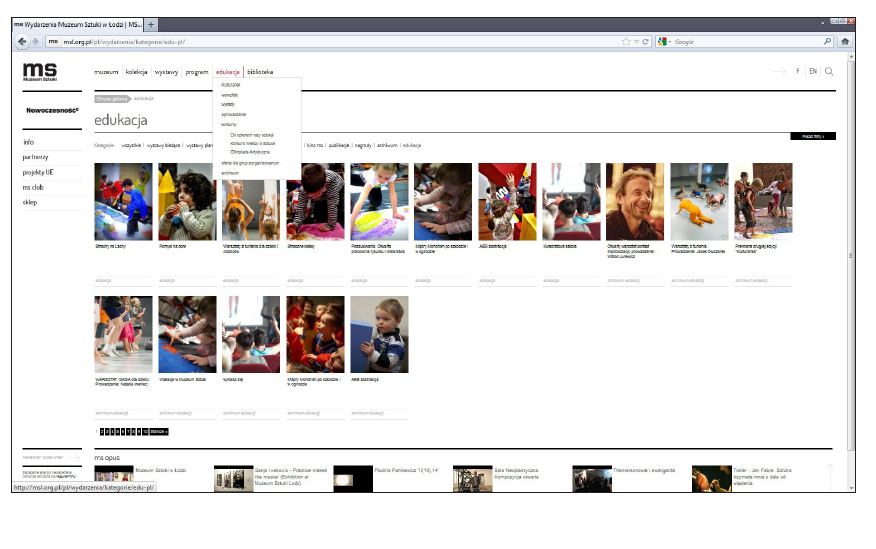Select archiwum at the dropdown's bottom
This screenshot has width=876, height=549.
pos(230,173)
